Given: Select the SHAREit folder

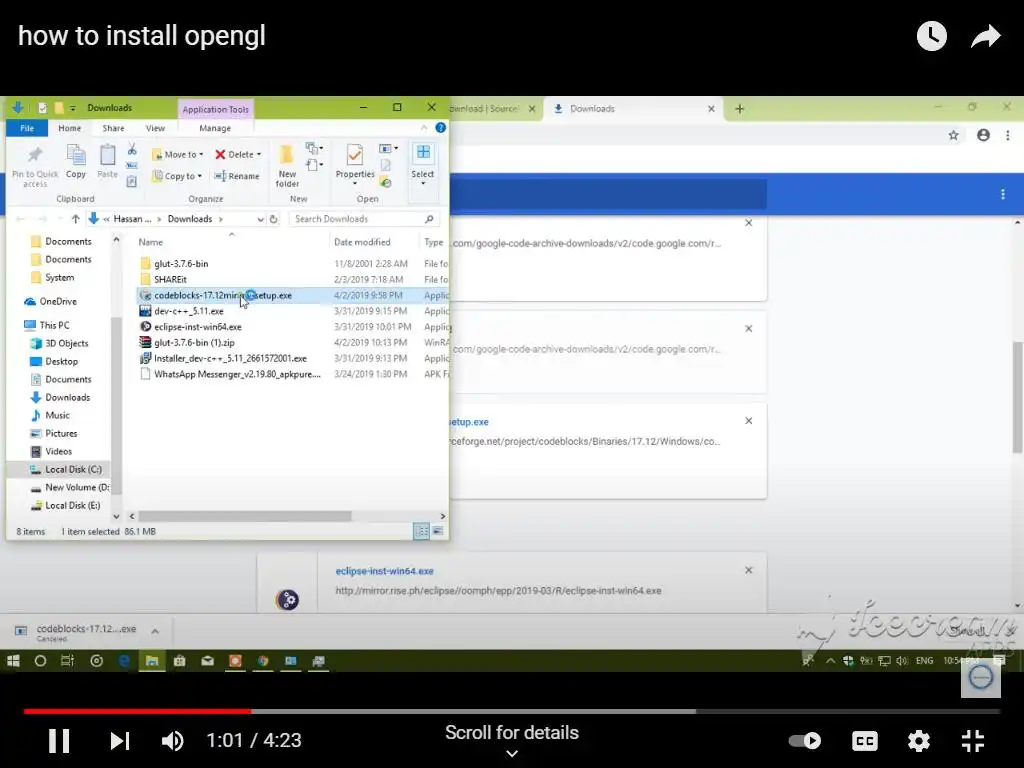Looking at the screenshot, I should [x=170, y=280].
